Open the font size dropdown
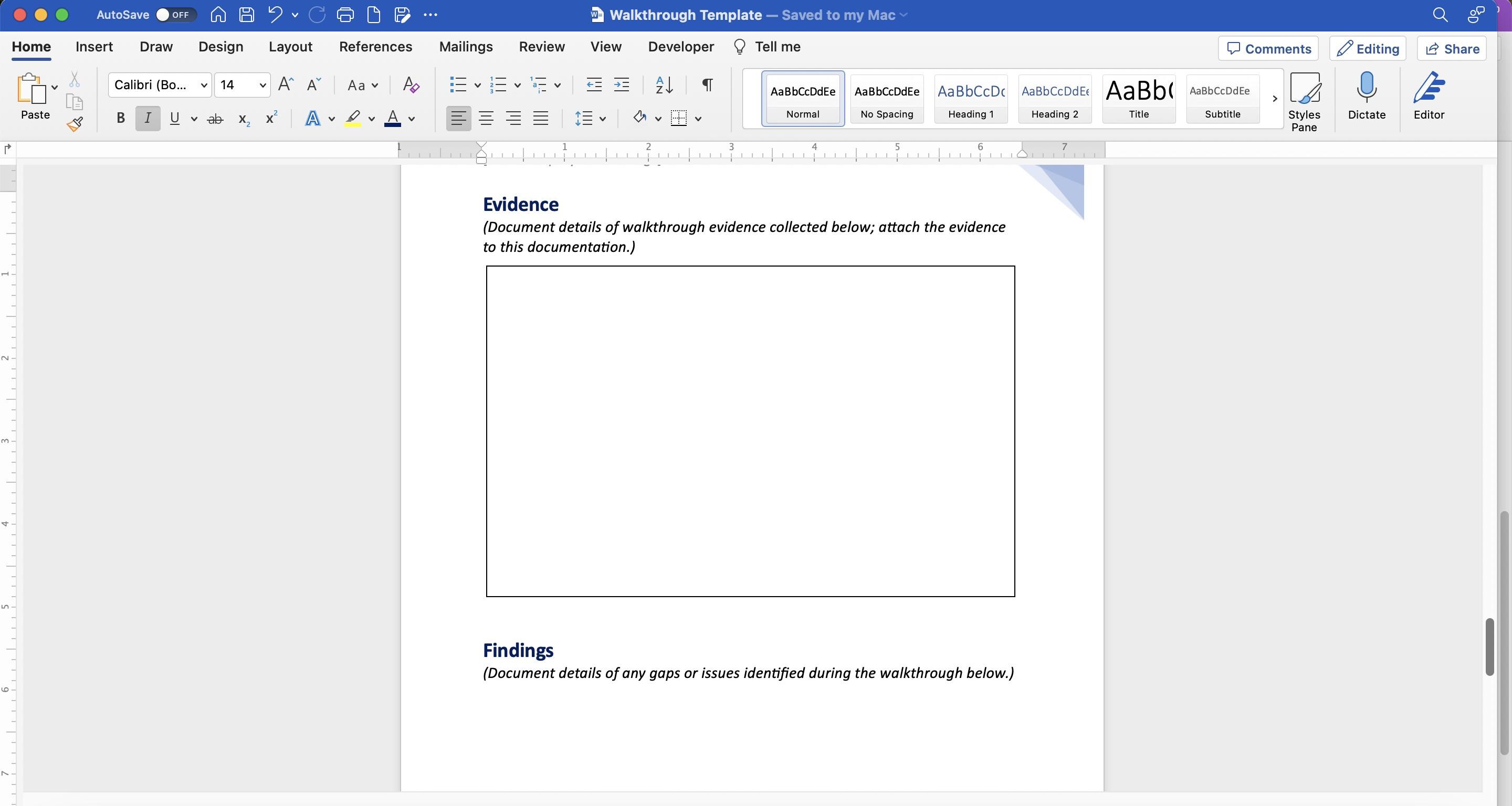Viewport: 1512px width, 806px height. click(x=262, y=85)
